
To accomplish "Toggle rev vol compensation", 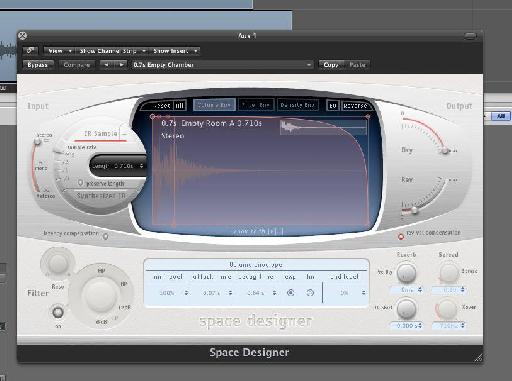I will pos(401,236).
